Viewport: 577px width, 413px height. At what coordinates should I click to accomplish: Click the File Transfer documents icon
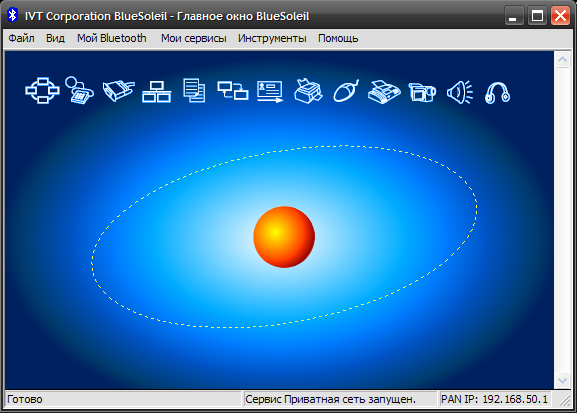pyautogui.click(x=194, y=91)
